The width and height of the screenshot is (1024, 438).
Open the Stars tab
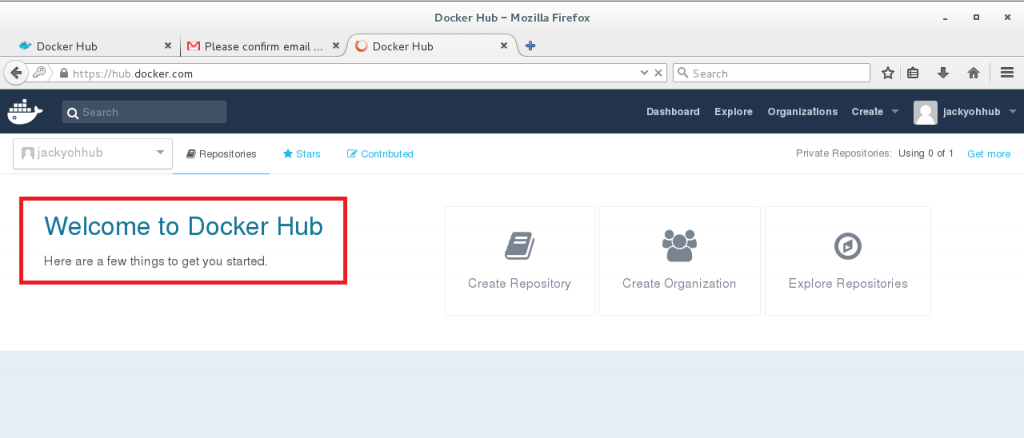[302, 154]
